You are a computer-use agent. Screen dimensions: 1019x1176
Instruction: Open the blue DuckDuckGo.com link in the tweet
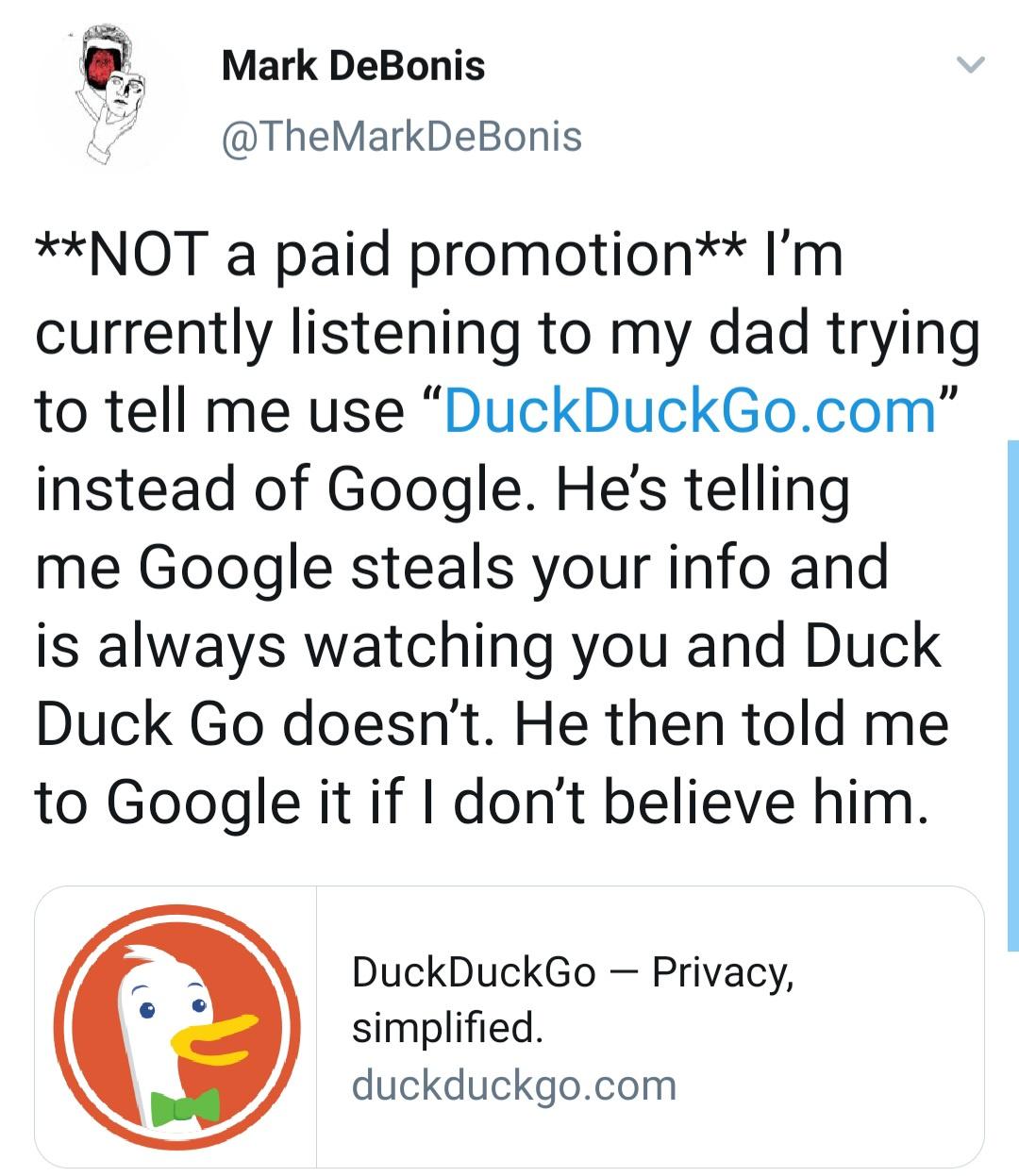tap(690, 411)
